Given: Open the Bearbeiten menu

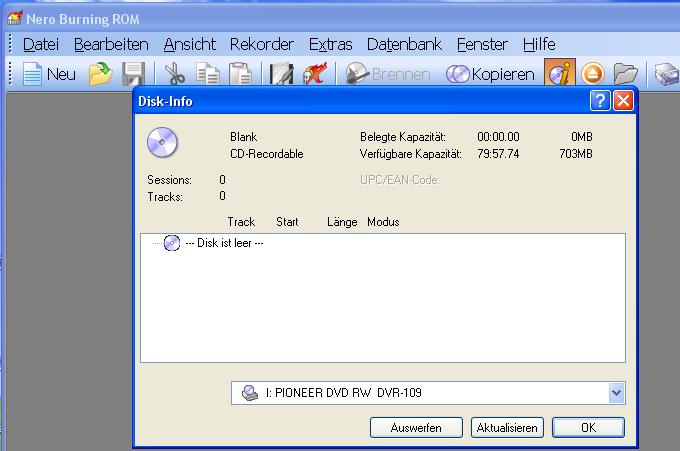Looking at the screenshot, I should coord(111,44).
